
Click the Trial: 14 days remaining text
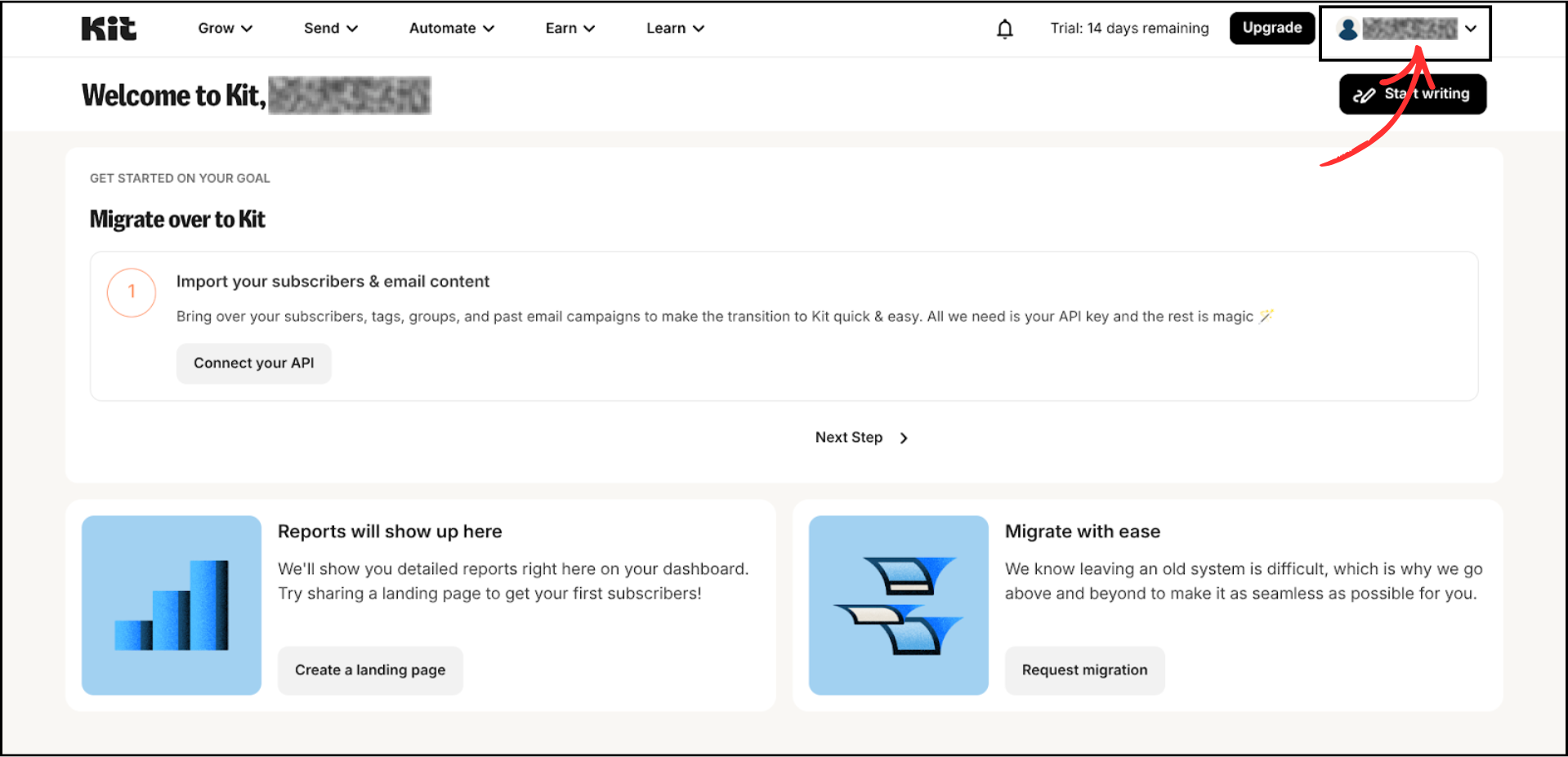pyautogui.click(x=1129, y=28)
